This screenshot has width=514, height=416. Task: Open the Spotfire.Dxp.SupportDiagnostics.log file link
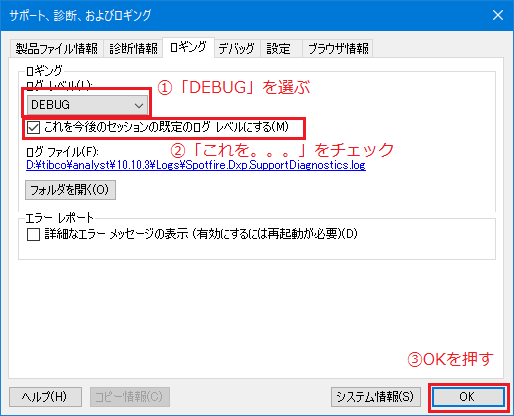196,165
